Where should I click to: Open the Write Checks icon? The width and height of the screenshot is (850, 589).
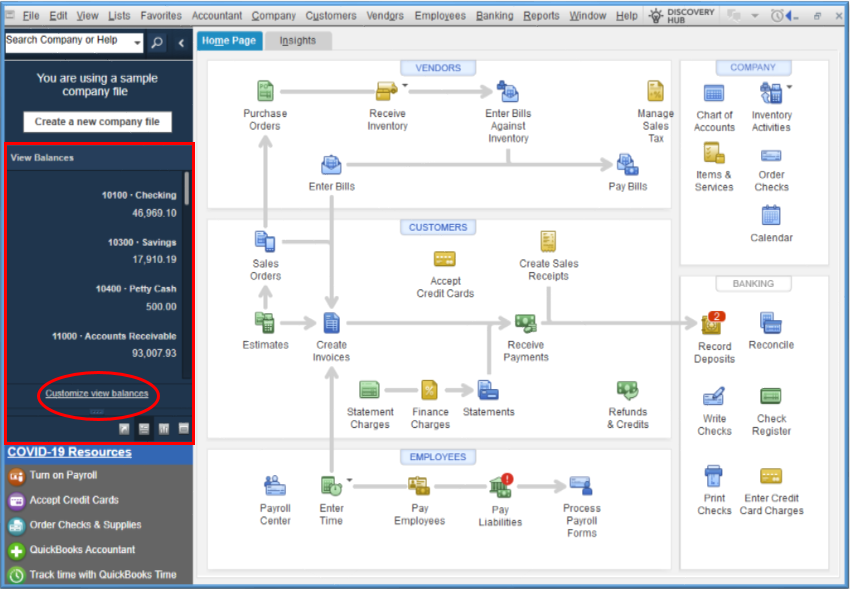[714, 396]
